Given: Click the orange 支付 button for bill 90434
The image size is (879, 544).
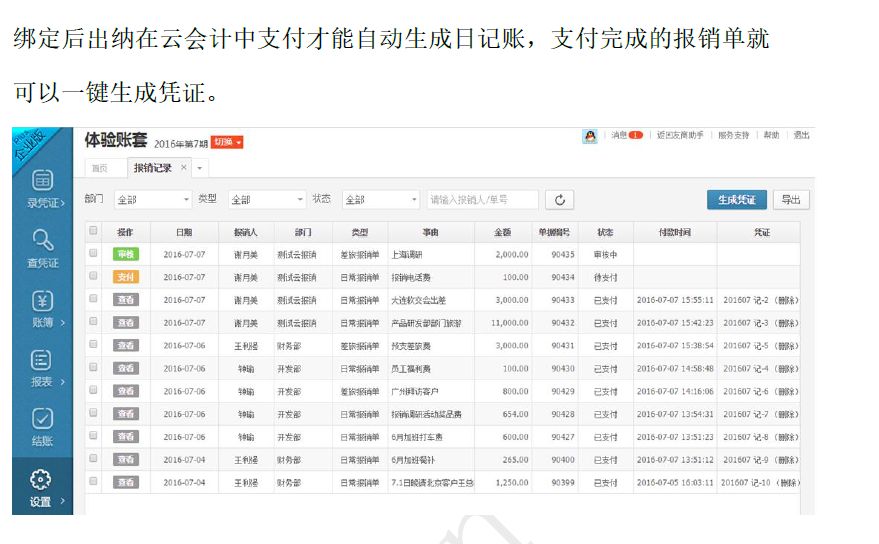Looking at the screenshot, I should [x=126, y=277].
